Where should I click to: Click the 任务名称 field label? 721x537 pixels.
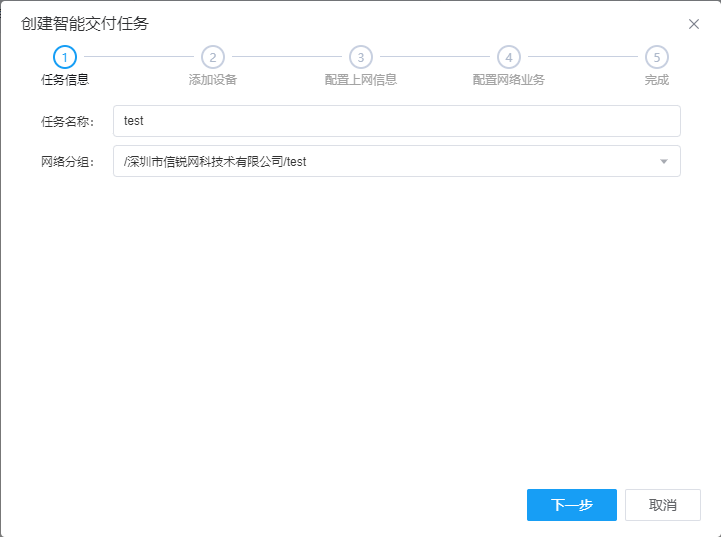point(67,122)
